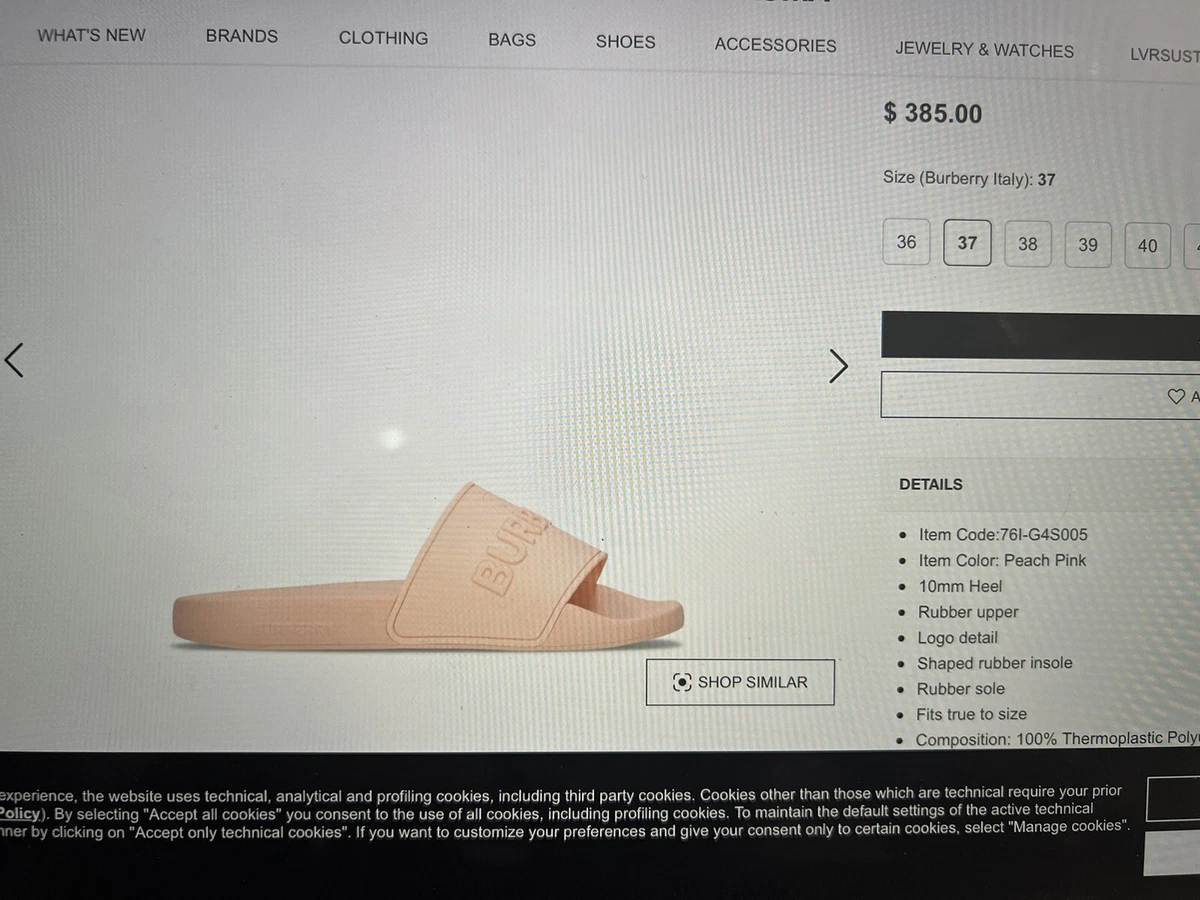The width and height of the screenshot is (1200, 900).
Task: Open the Brands menu
Action: coord(242,36)
